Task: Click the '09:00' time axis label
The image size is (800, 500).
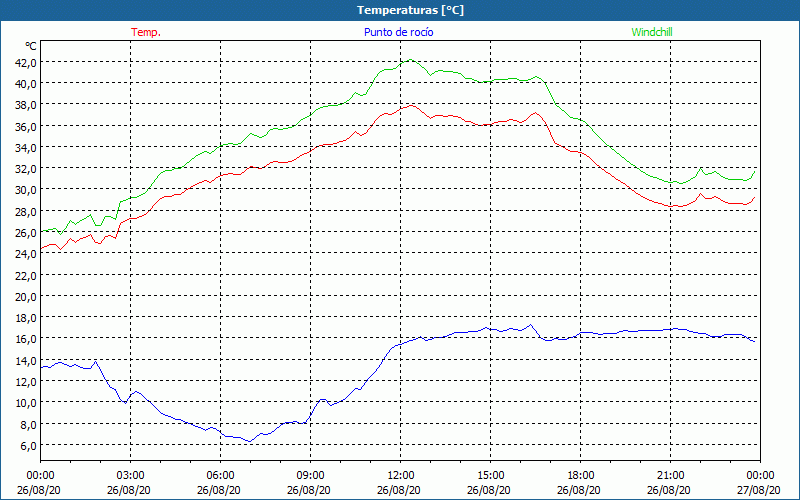Action: click(310, 476)
